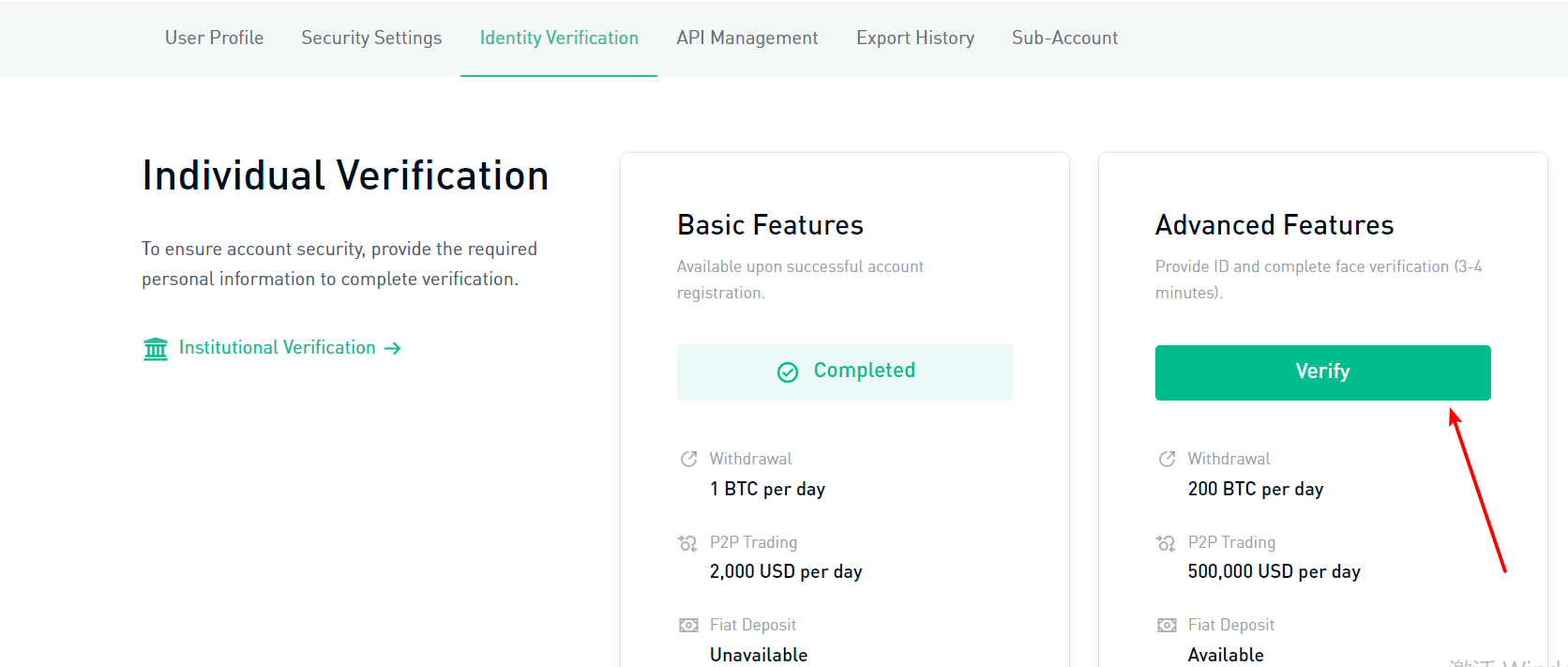The image size is (1568, 667).
Task: Click the 'Unavailable' fiat deposit text
Action: pos(759,655)
